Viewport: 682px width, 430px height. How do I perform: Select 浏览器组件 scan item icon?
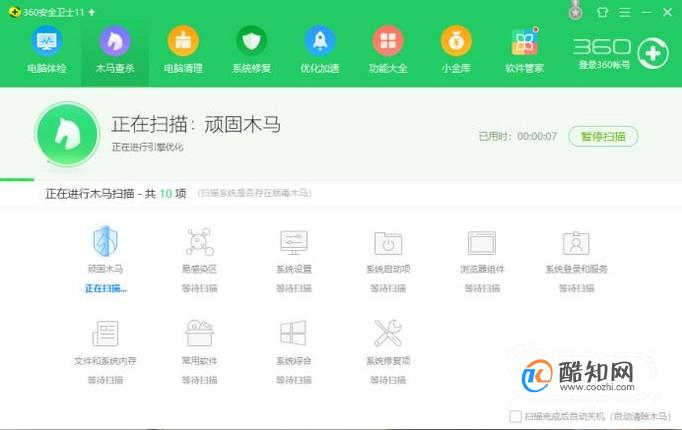click(x=482, y=243)
